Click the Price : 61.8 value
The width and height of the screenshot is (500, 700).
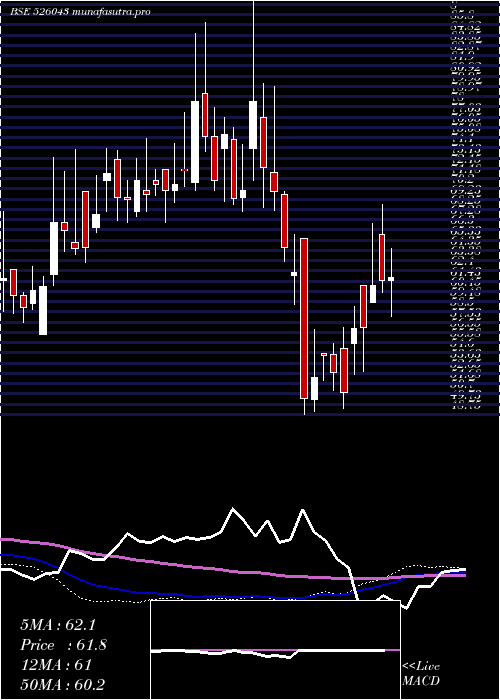pyautogui.click(x=63, y=645)
